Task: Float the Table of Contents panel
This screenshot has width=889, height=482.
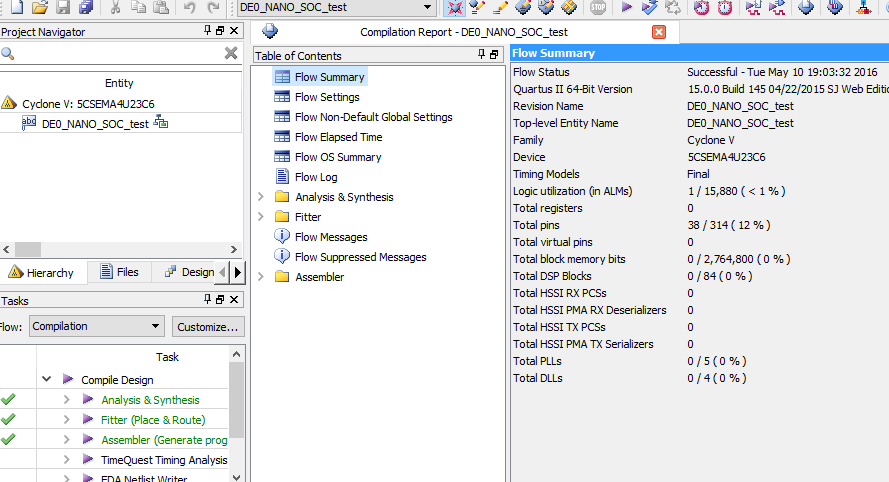Action: pos(494,54)
